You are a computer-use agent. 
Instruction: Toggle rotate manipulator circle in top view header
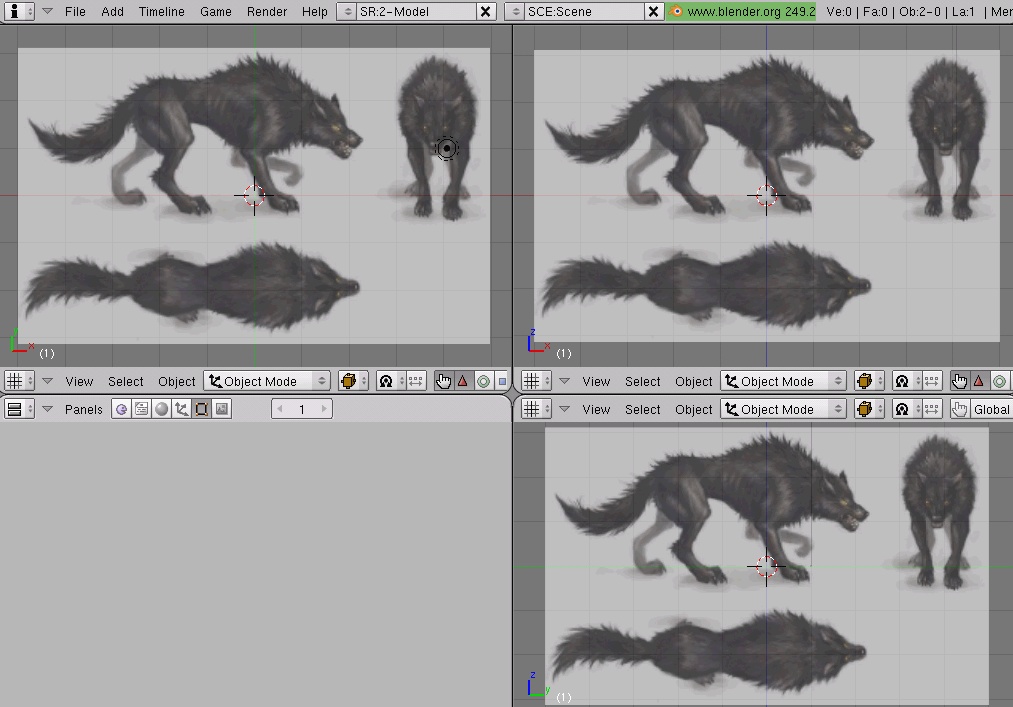tap(483, 381)
